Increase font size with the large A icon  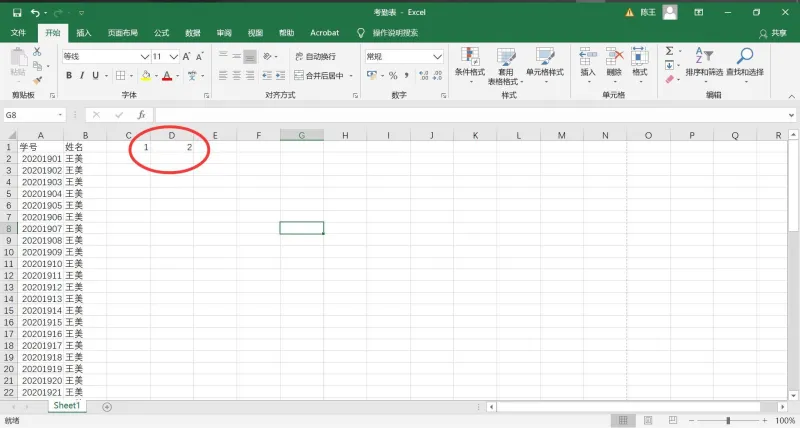[x=186, y=56]
